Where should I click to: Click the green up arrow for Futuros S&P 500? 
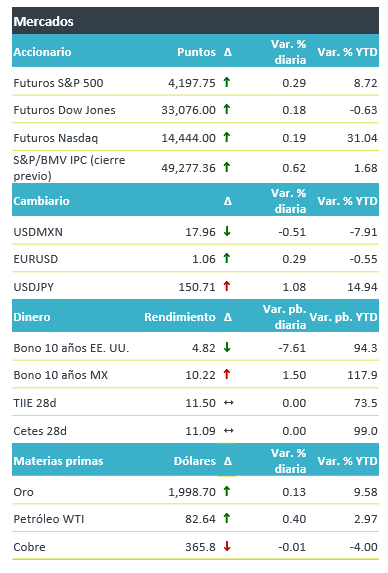pyautogui.click(x=227, y=82)
